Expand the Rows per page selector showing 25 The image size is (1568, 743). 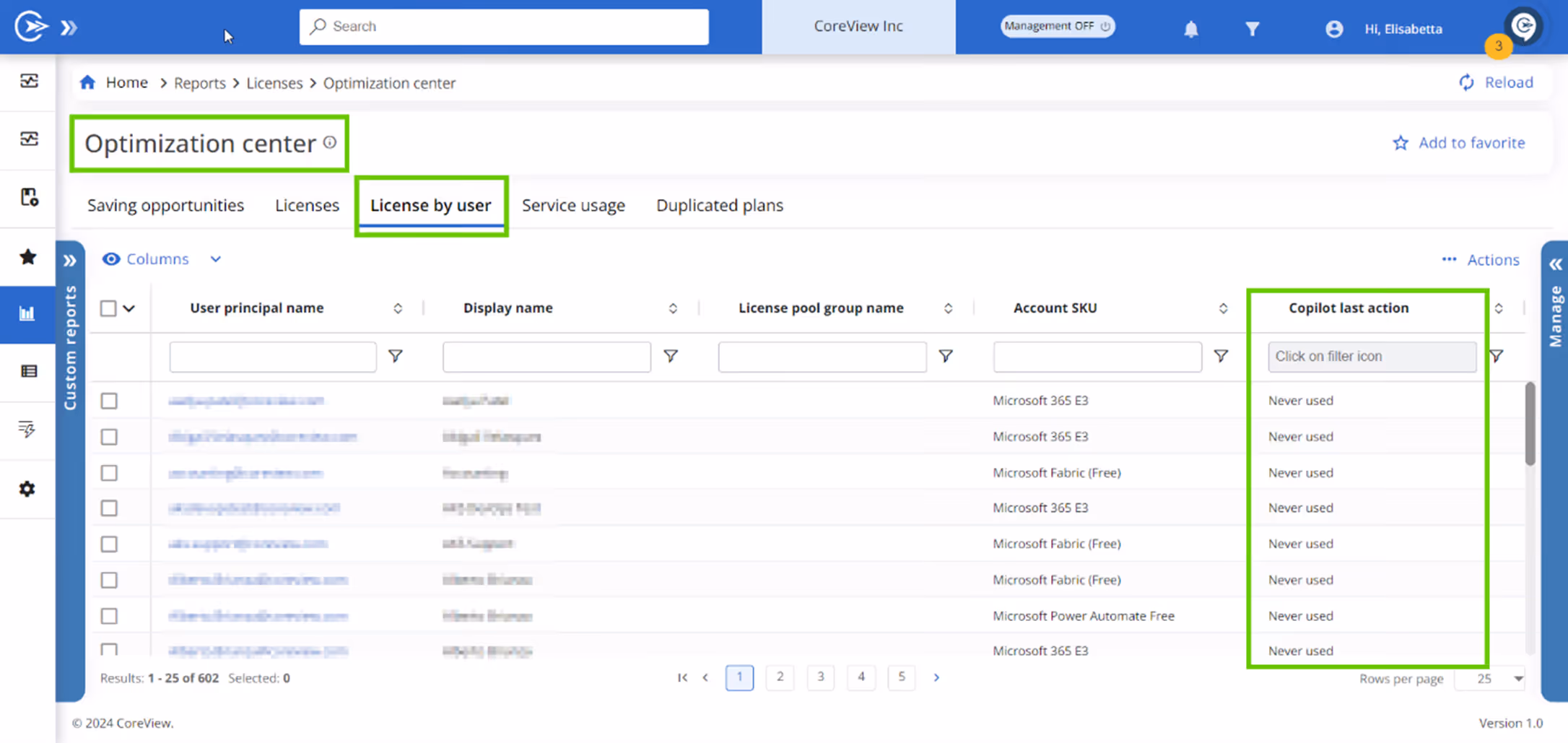tap(1490, 679)
